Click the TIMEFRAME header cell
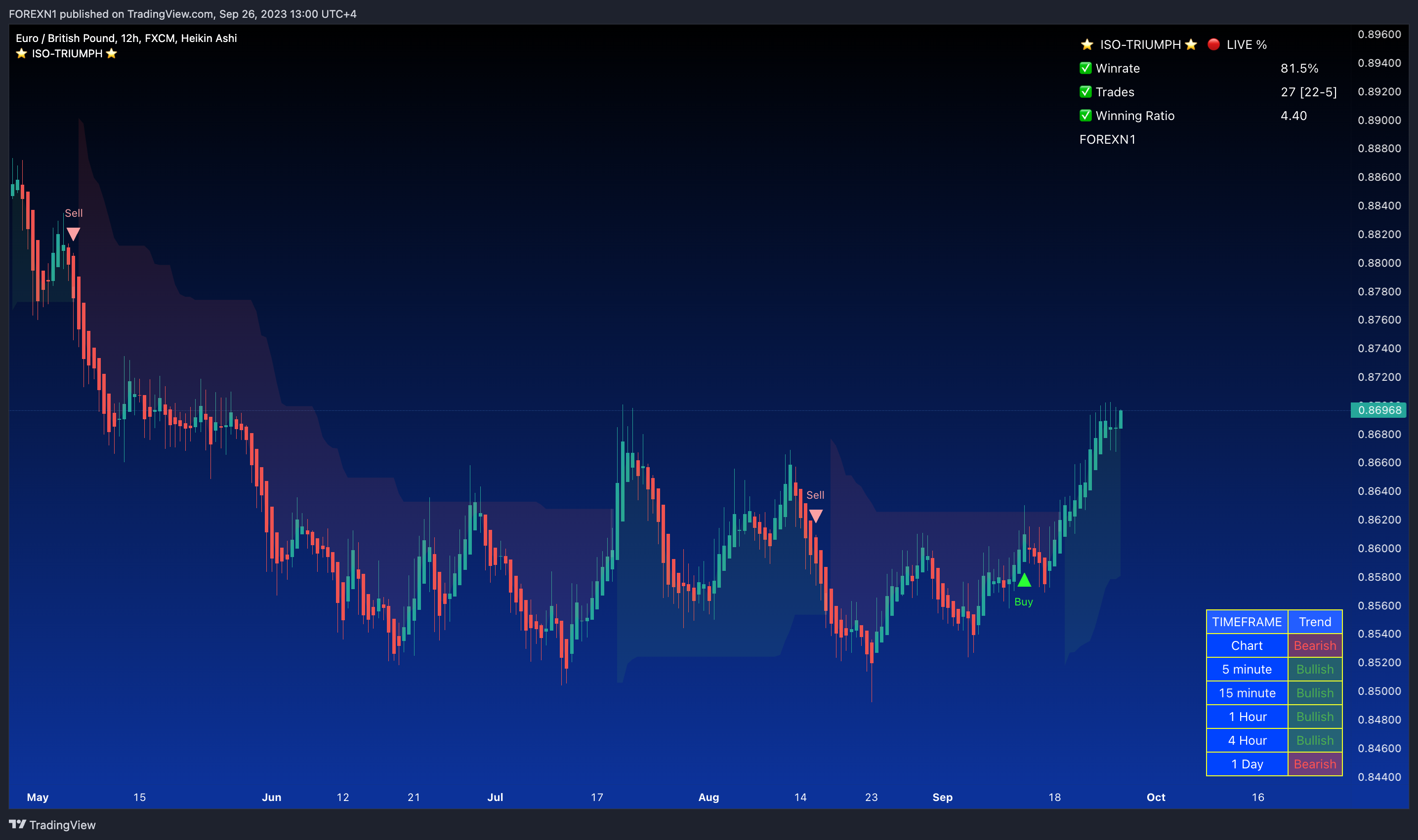 coord(1247,622)
